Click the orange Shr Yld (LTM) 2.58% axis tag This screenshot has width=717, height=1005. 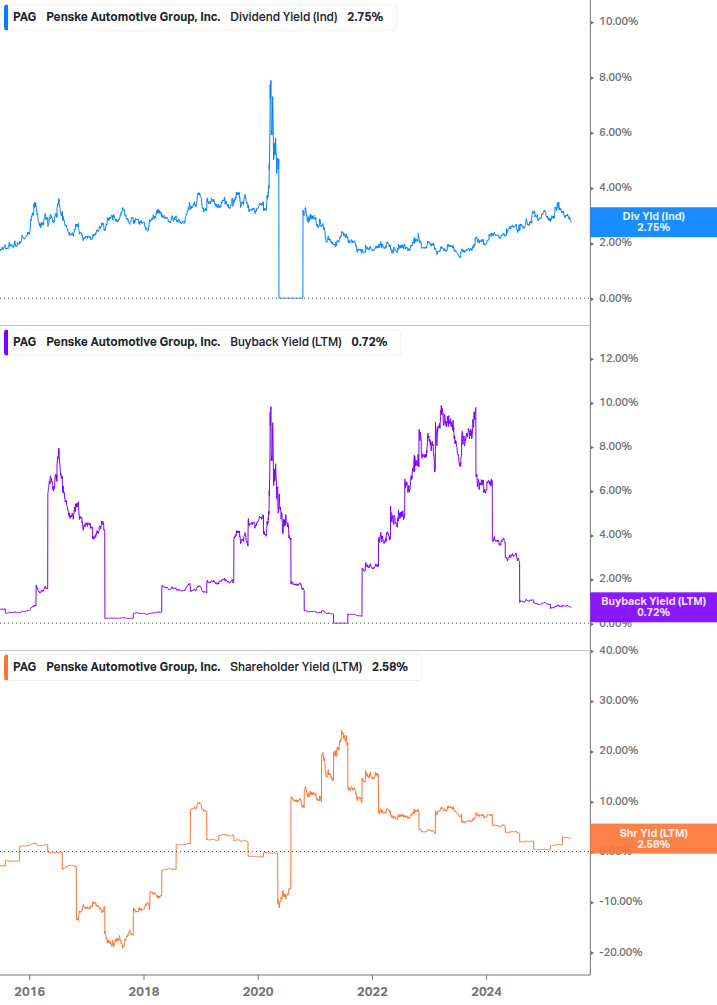tap(654, 838)
